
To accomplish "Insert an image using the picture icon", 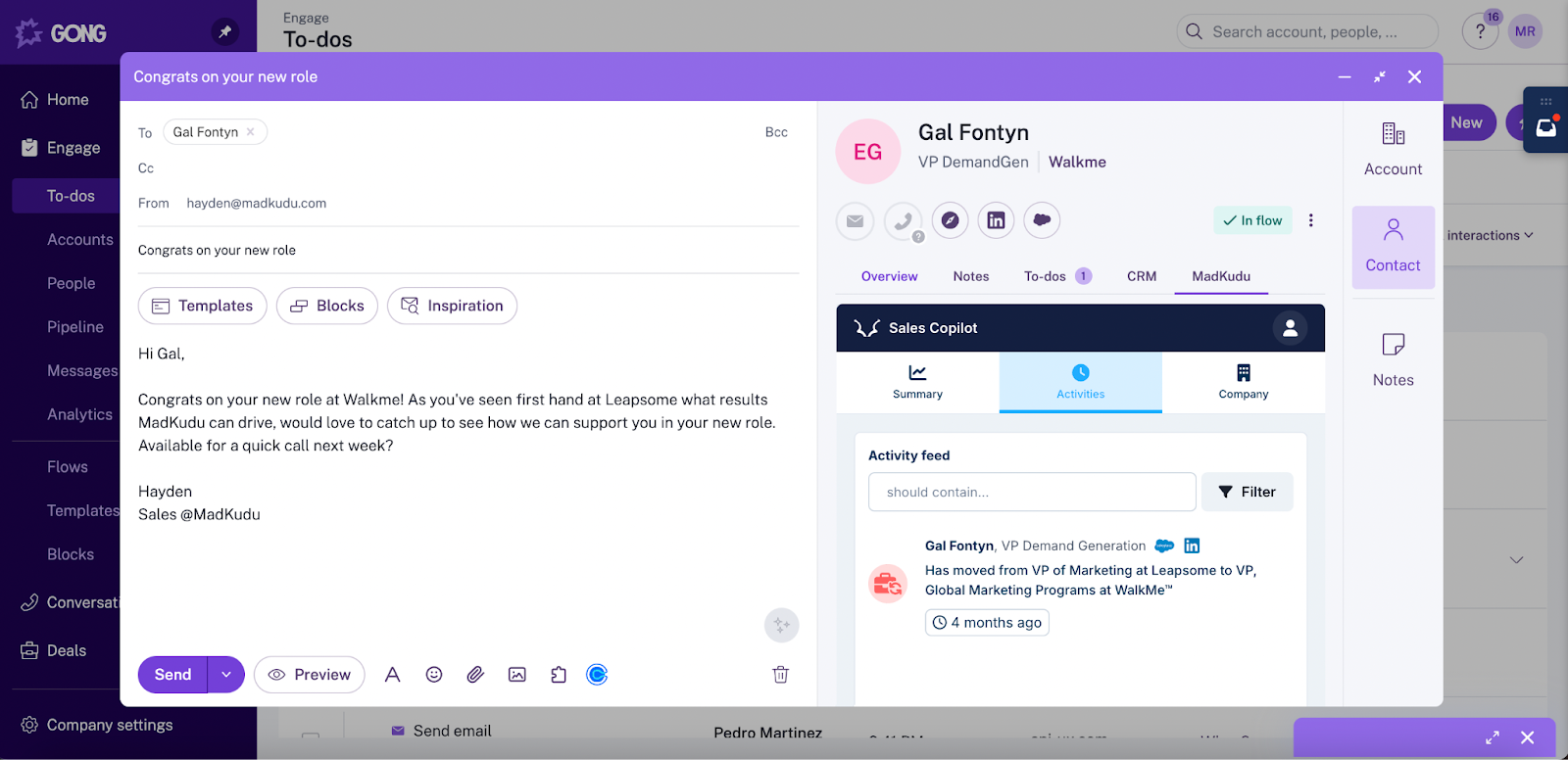I will click(x=517, y=675).
